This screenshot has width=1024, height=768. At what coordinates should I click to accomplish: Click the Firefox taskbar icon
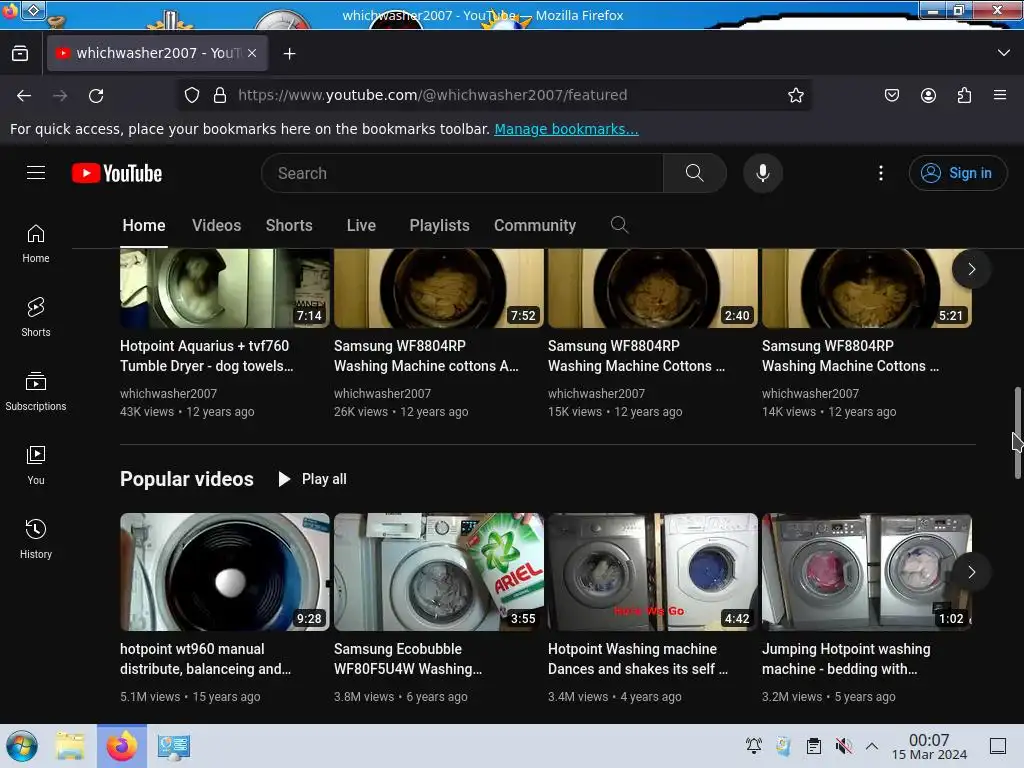(x=122, y=746)
